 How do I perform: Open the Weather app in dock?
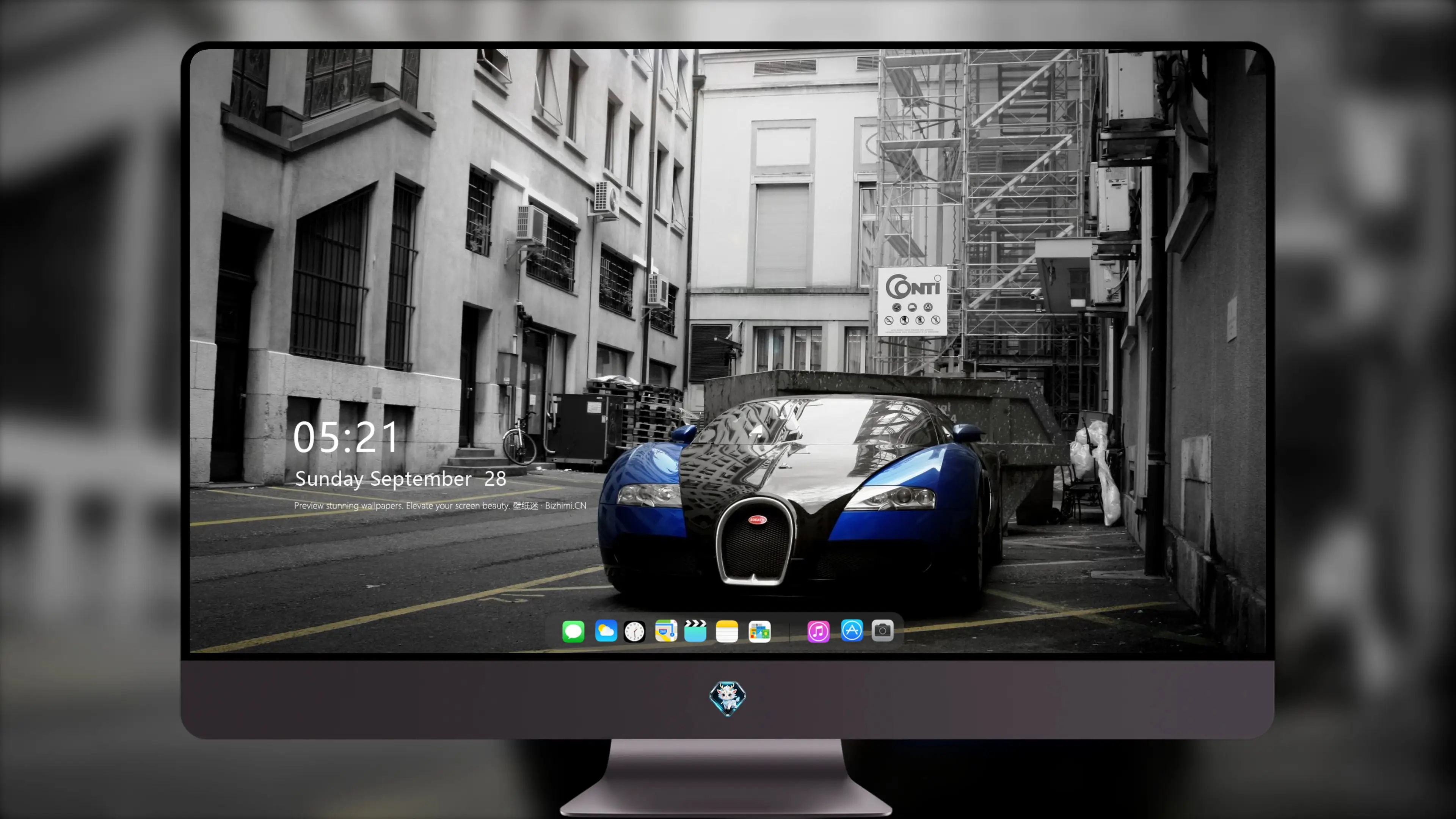(606, 631)
